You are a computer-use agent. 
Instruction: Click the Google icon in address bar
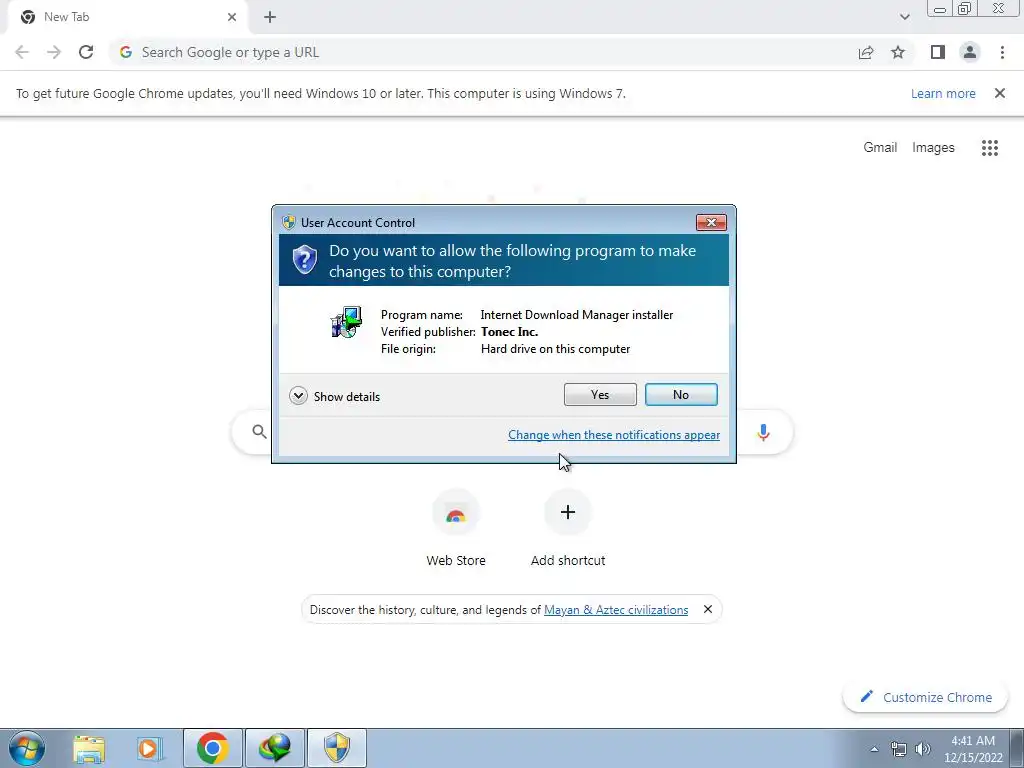[126, 52]
